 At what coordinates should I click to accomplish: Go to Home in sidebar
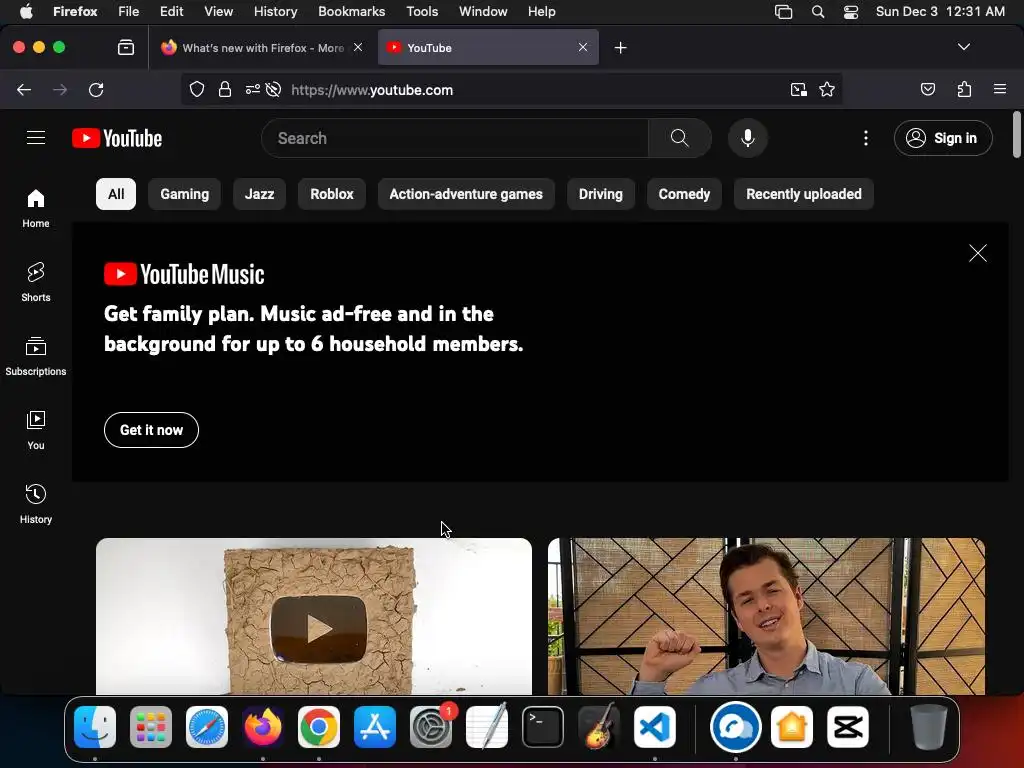pyautogui.click(x=36, y=208)
